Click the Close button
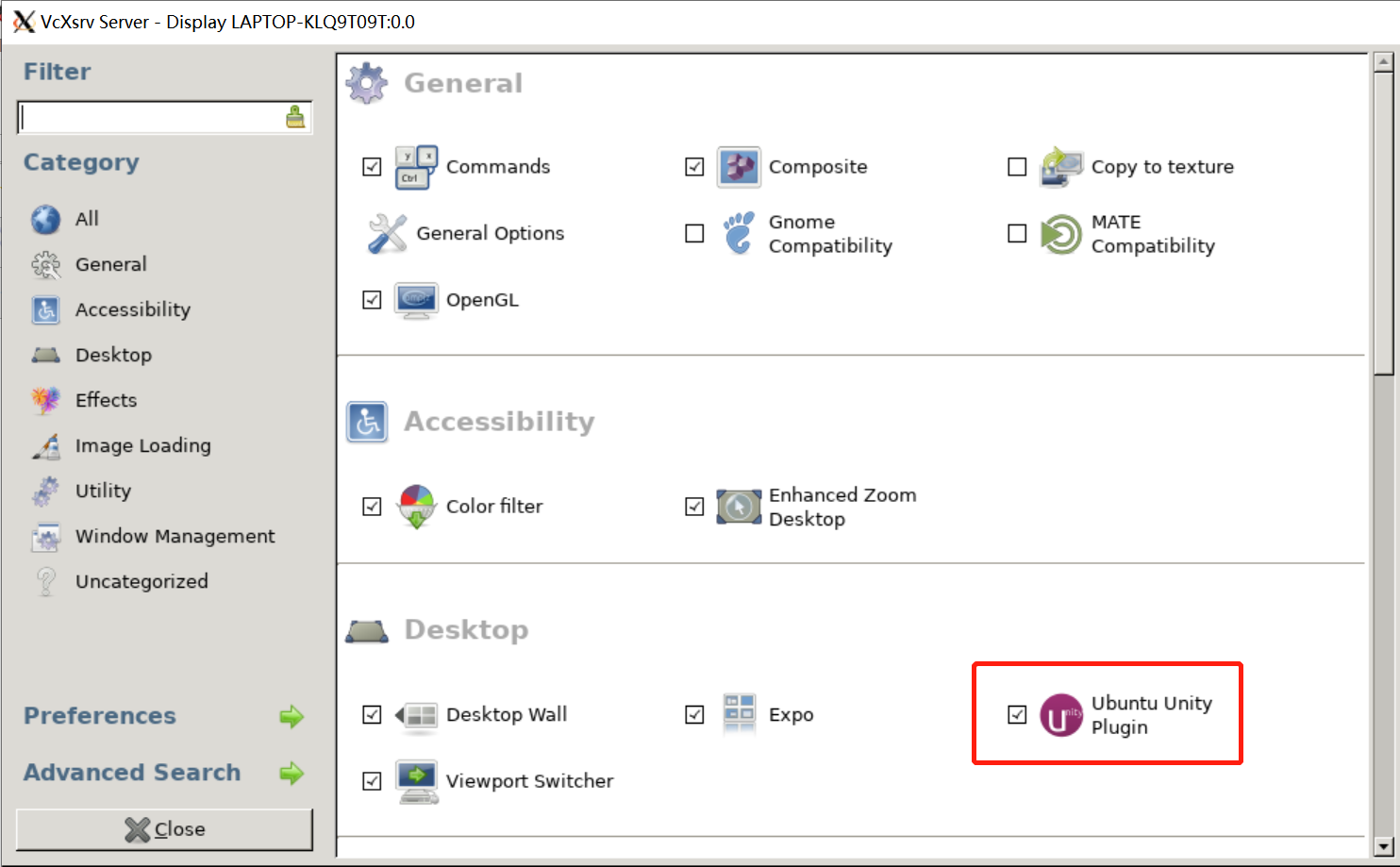1400x867 pixels. pyautogui.click(x=164, y=829)
